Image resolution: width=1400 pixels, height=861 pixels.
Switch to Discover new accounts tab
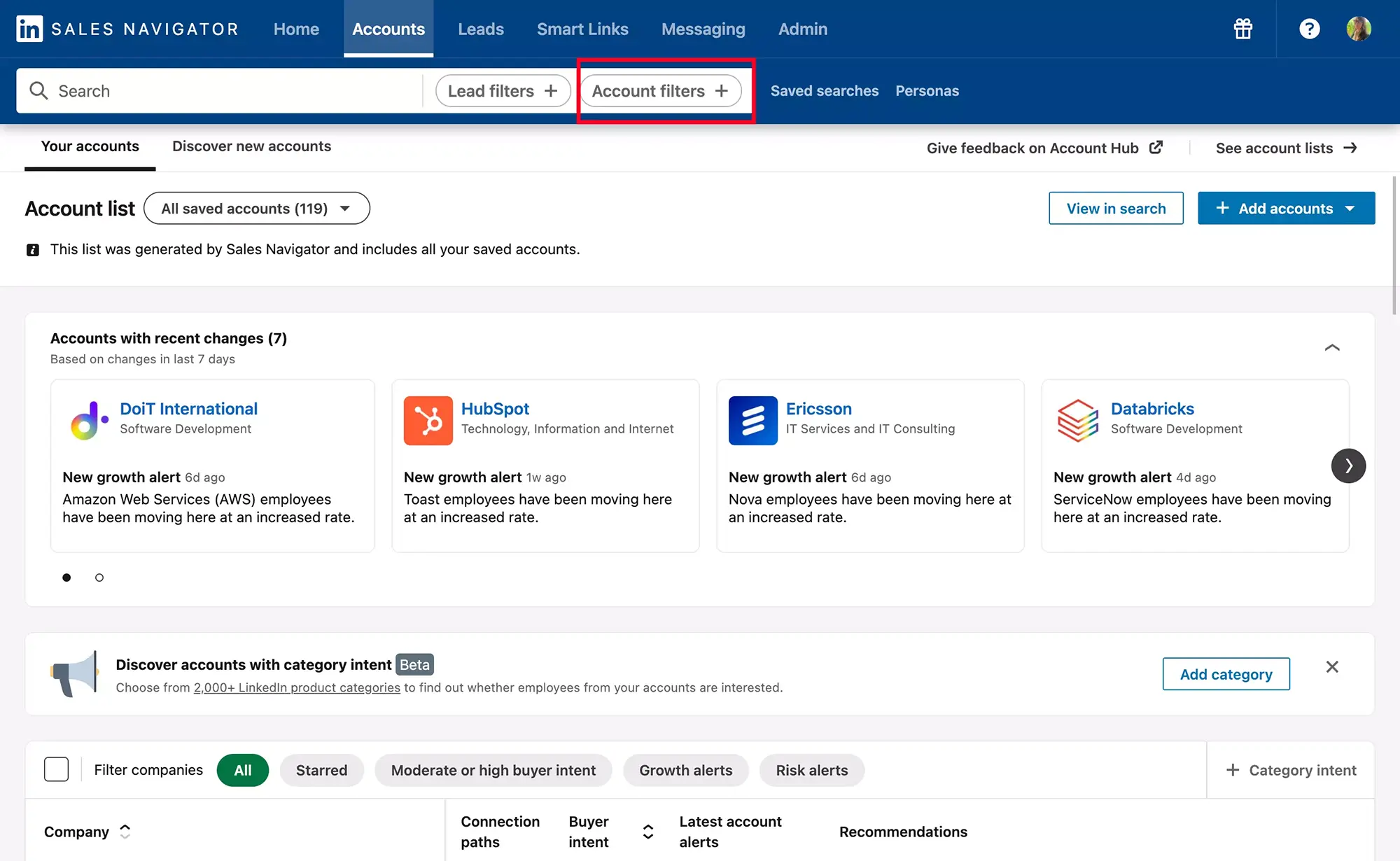(251, 147)
